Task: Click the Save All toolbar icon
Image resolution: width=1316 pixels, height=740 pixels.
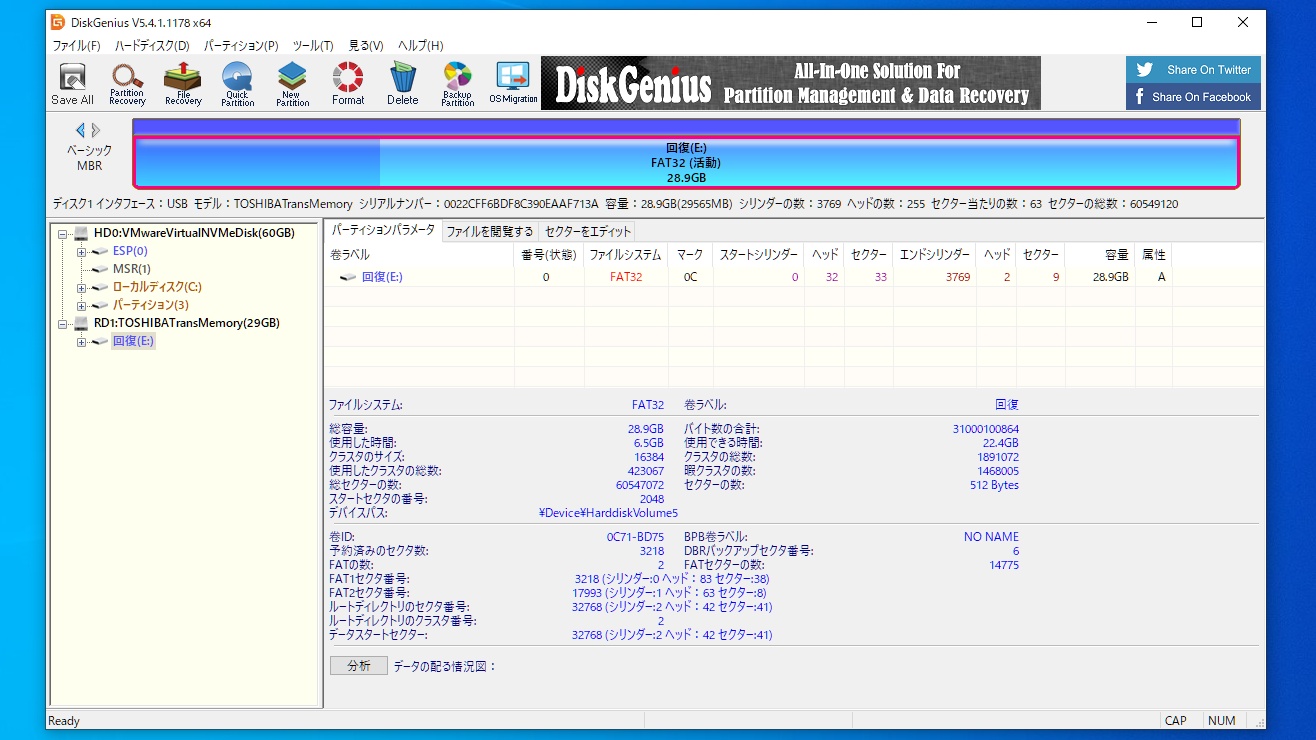Action: point(72,84)
